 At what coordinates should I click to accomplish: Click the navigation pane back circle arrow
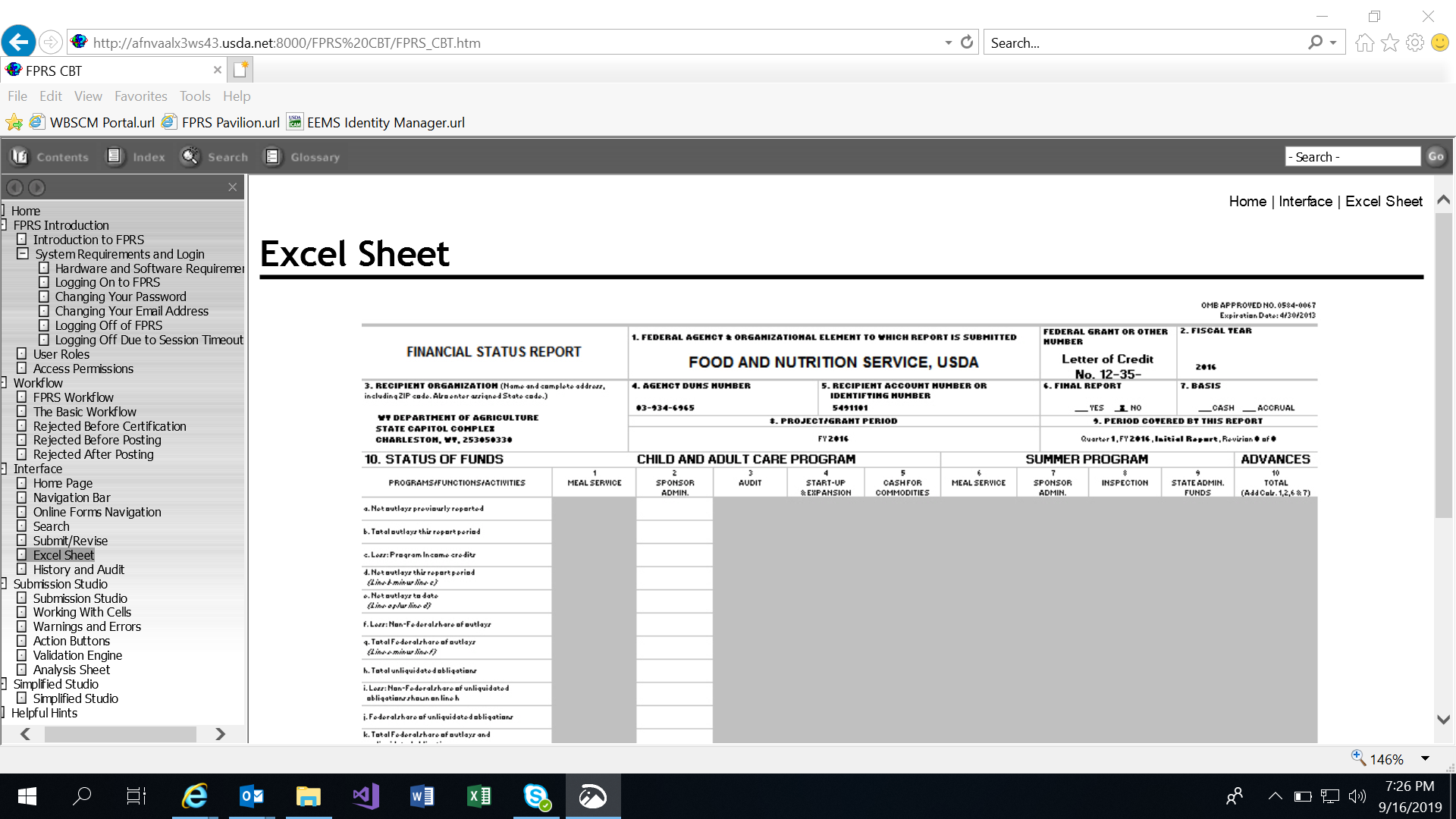[14, 187]
